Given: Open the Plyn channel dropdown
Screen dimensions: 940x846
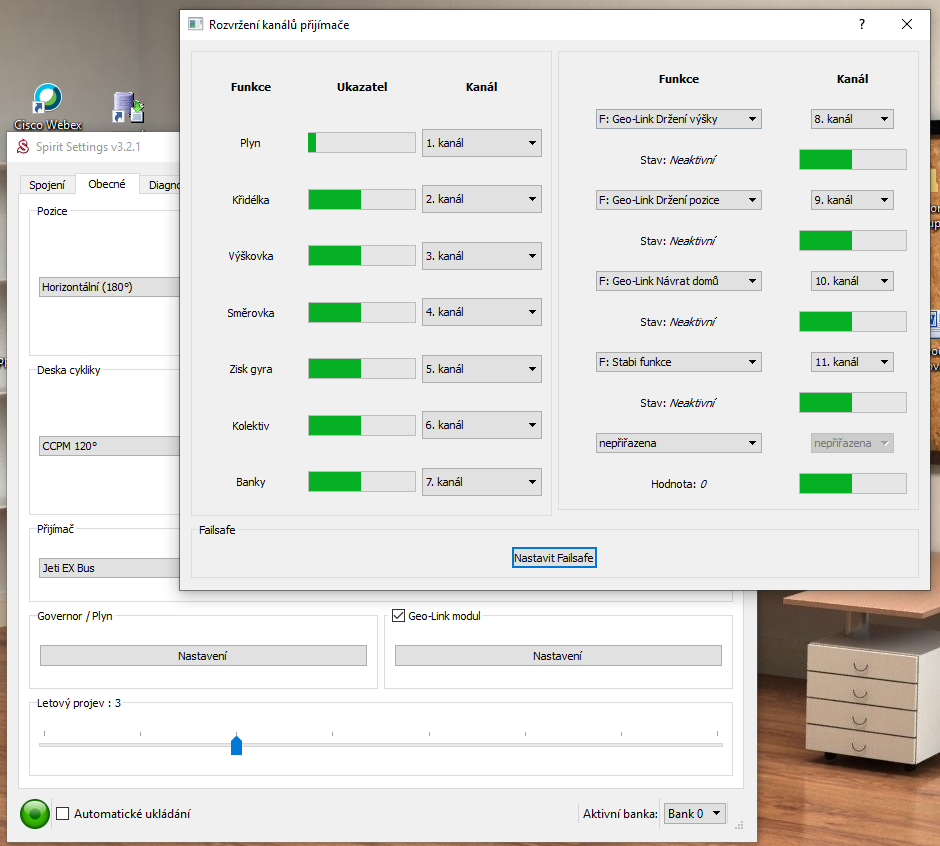Looking at the screenshot, I should 481,143.
